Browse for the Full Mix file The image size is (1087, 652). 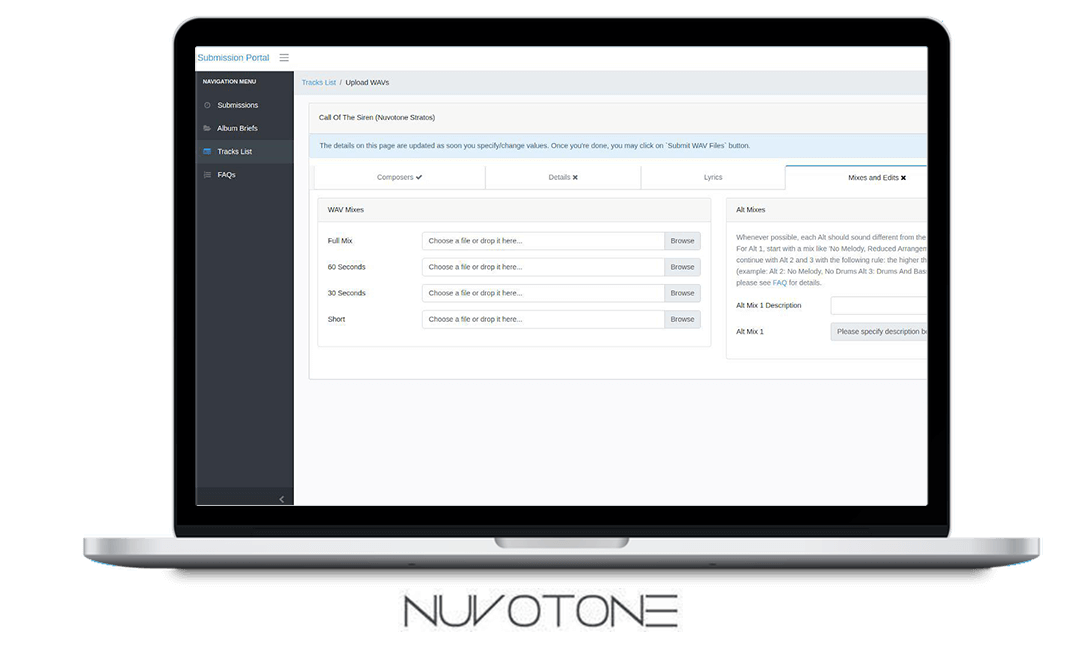pyautogui.click(x=682, y=241)
